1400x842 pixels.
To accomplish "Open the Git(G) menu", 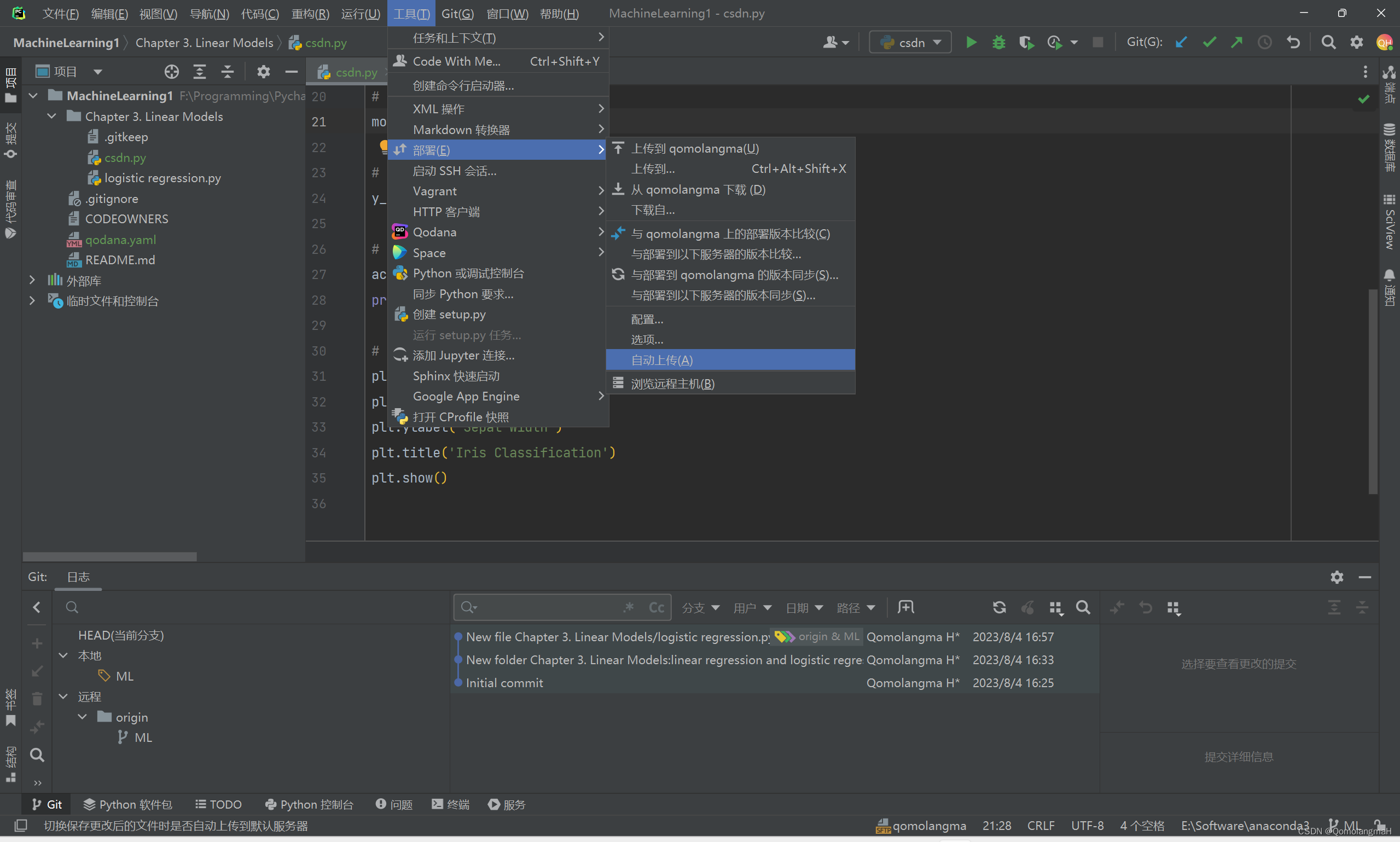I will coord(458,14).
